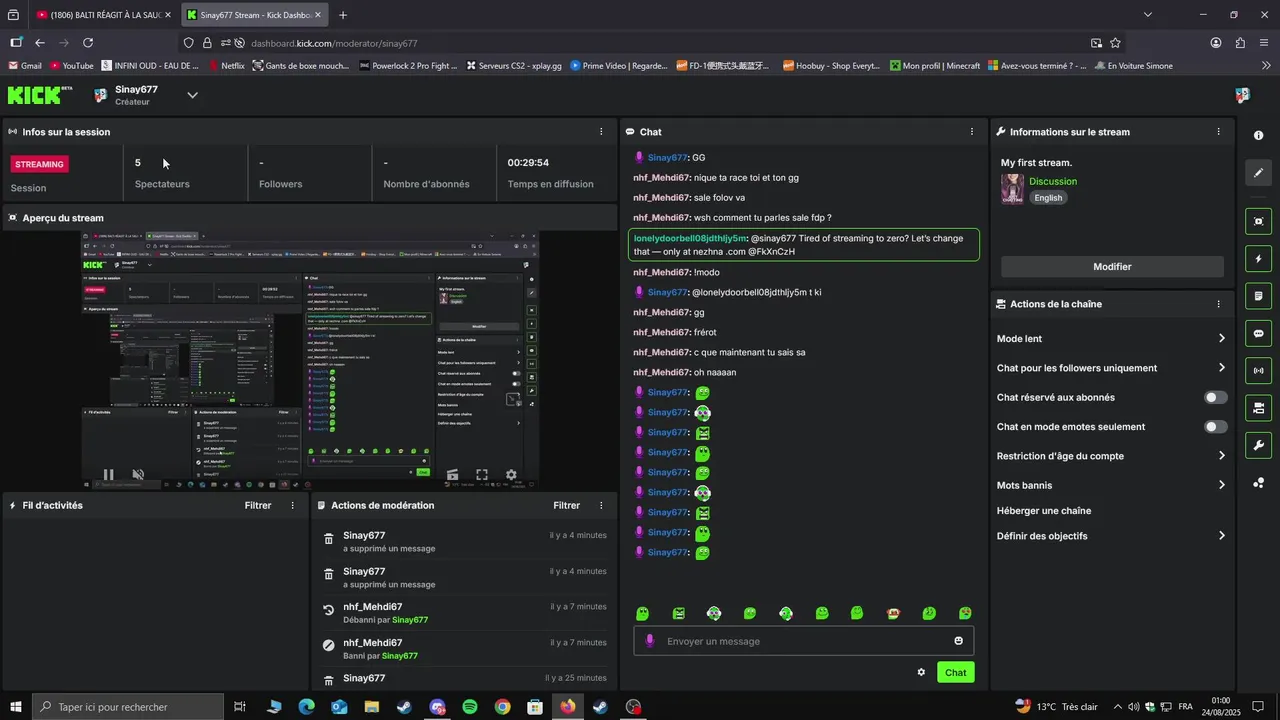This screenshot has width=1280, height=720.
Task: Open the emoji picker in message box
Action: (958, 641)
